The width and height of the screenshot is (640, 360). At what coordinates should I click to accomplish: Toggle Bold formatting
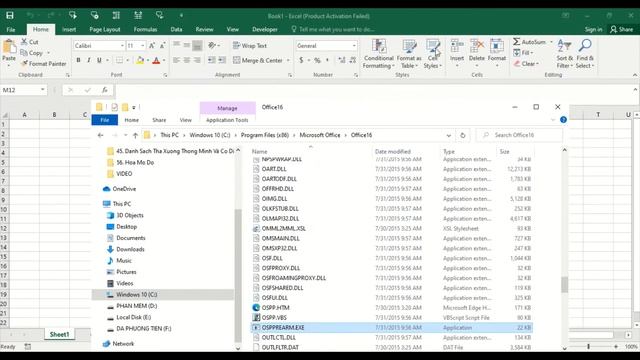(78, 60)
